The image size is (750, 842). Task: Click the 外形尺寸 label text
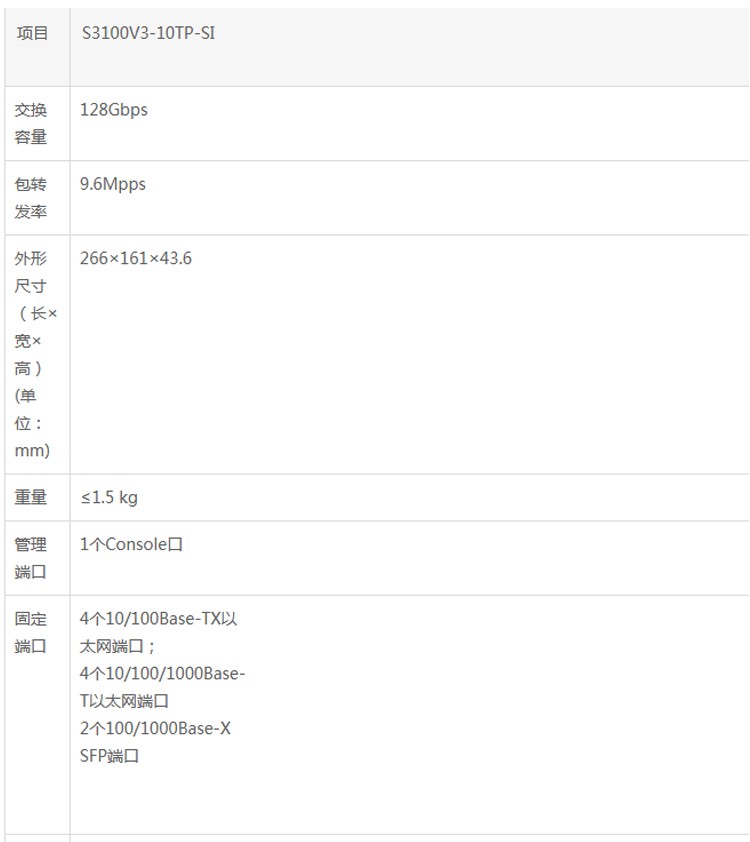(x=31, y=272)
